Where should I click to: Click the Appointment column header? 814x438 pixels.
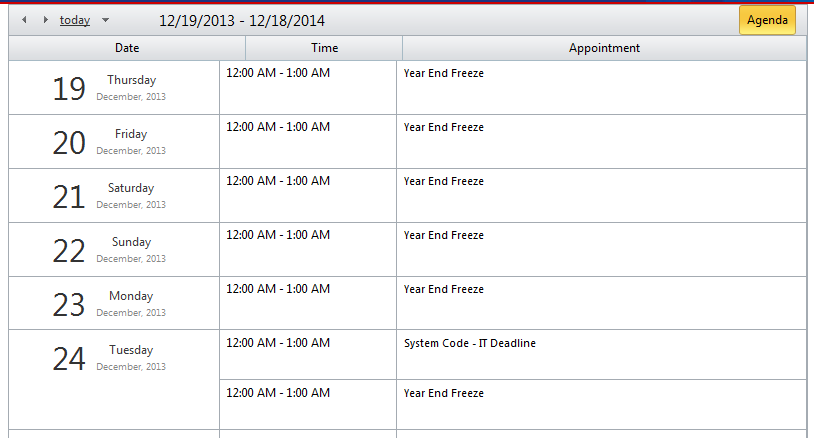(604, 48)
